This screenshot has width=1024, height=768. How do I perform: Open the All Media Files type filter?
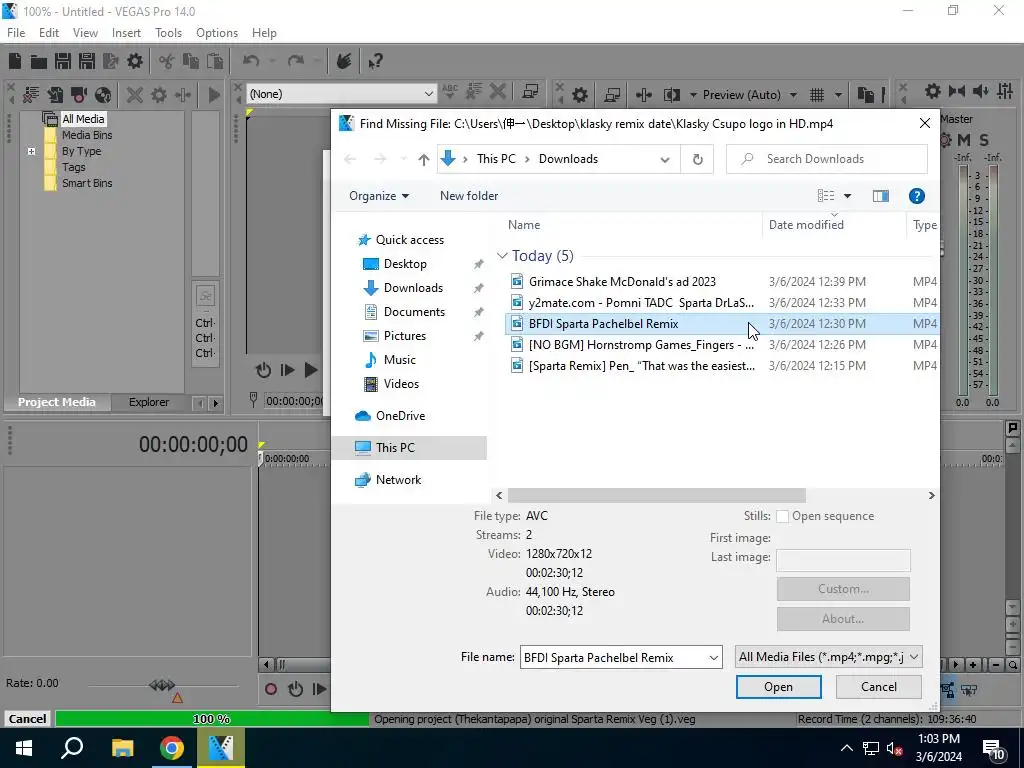click(829, 657)
